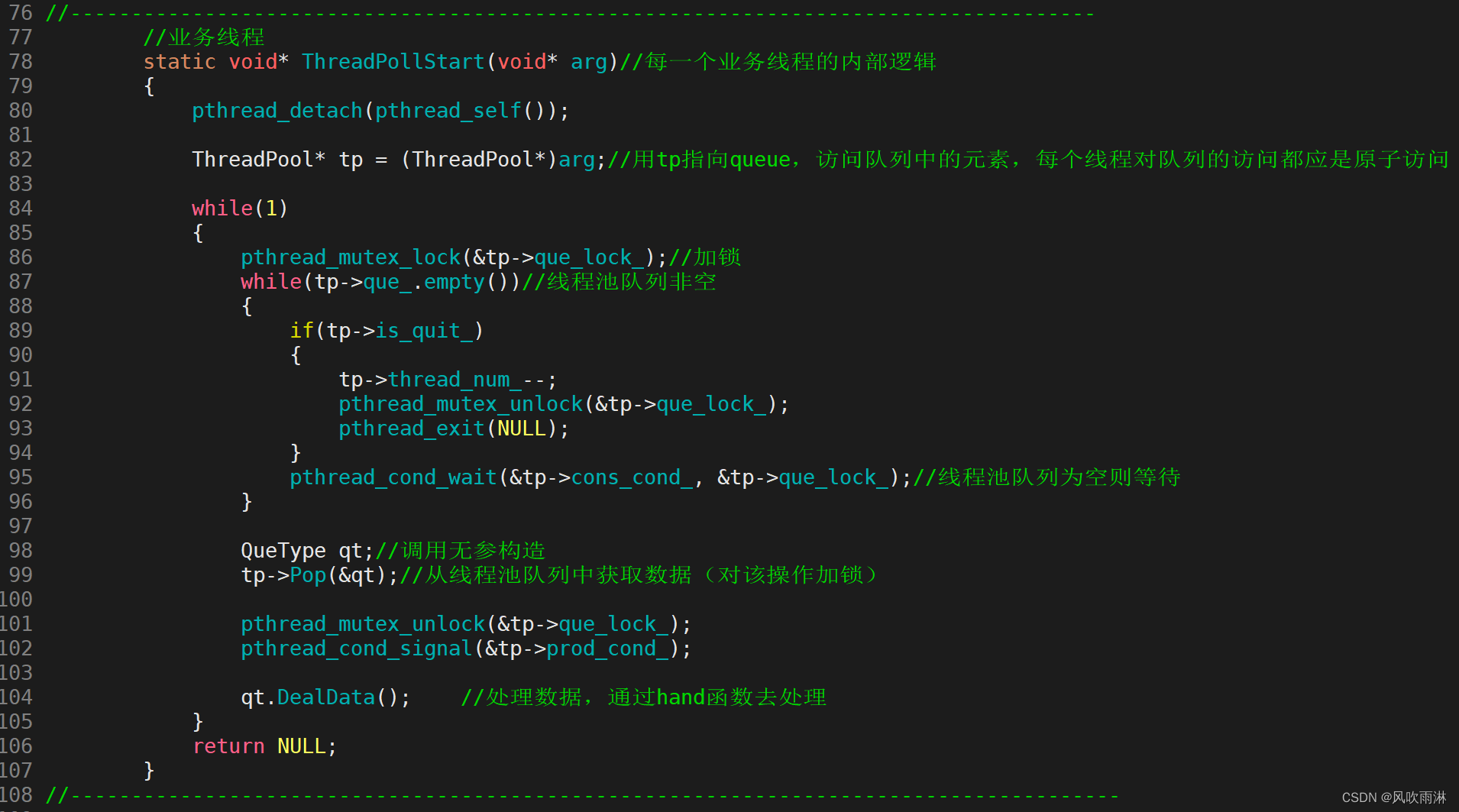Click the //加锁 comment on line 86
Viewport: 1459px width, 812px height.
(x=705, y=257)
